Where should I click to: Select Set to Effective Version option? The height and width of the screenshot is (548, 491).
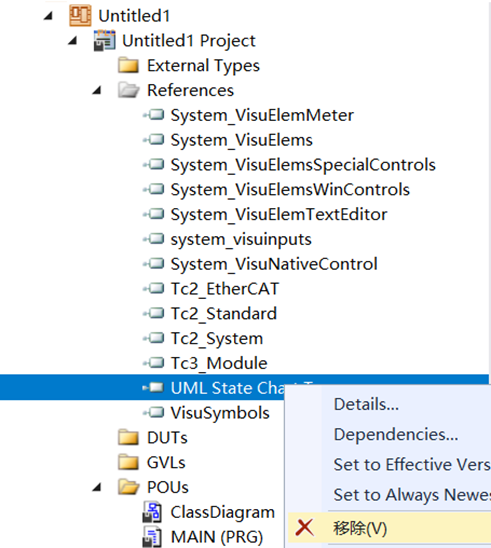click(x=412, y=464)
